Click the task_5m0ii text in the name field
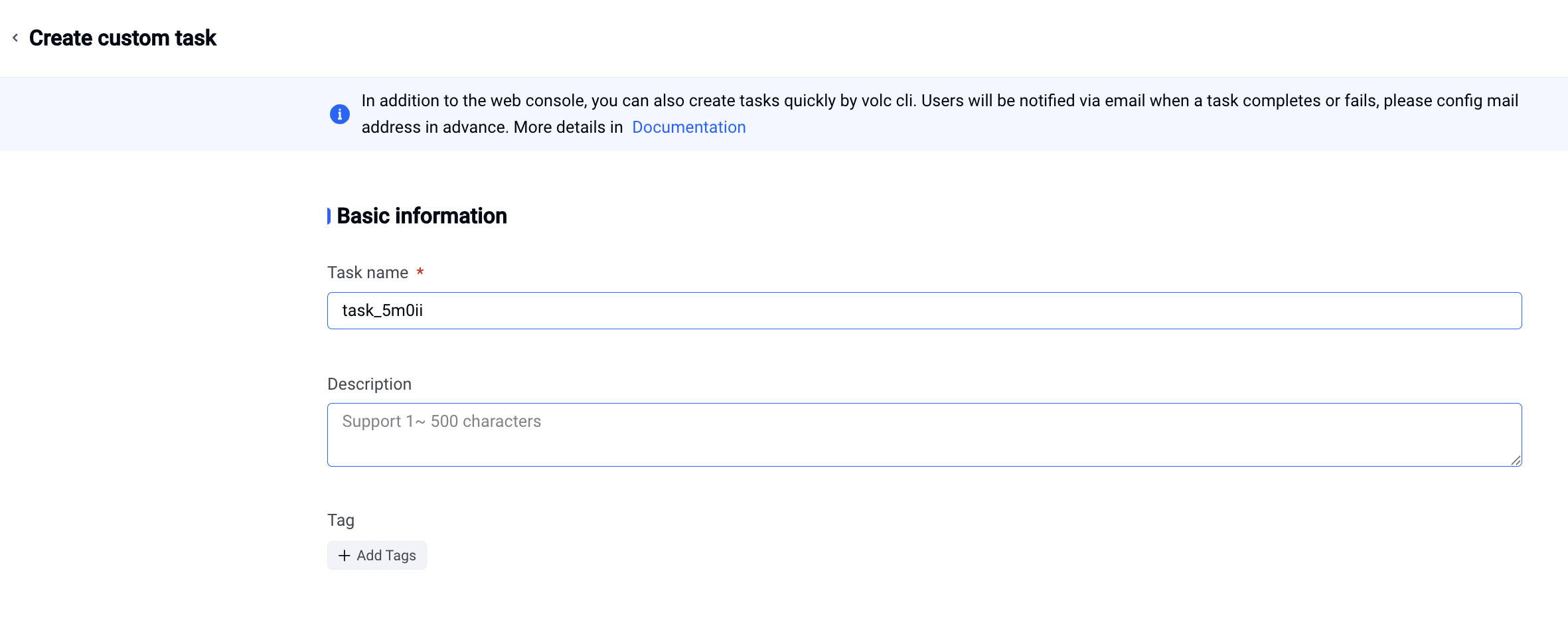Viewport: 1568px width, 632px height. (382, 311)
